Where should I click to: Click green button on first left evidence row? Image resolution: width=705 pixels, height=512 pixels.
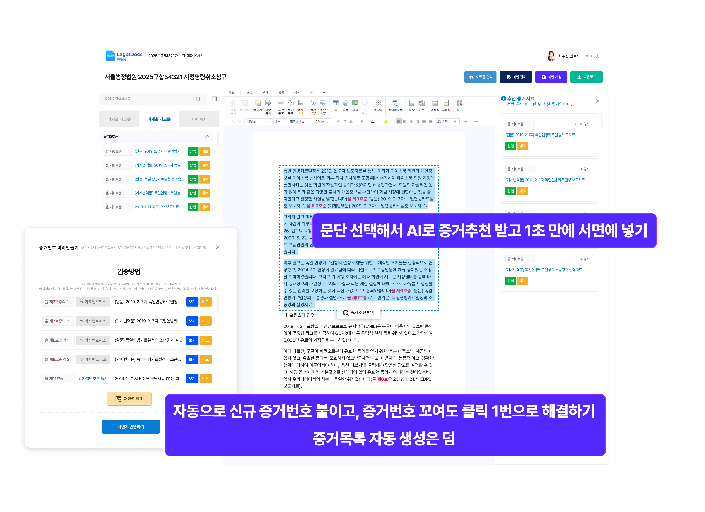pyautogui.click(x=192, y=151)
